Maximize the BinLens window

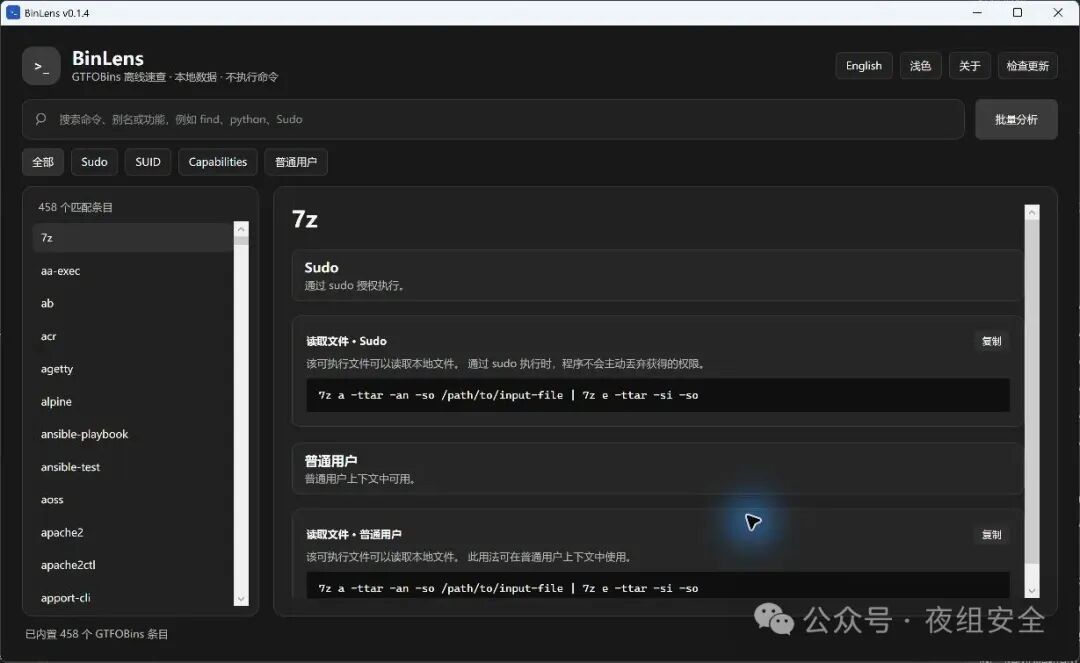pyautogui.click(x=1017, y=12)
